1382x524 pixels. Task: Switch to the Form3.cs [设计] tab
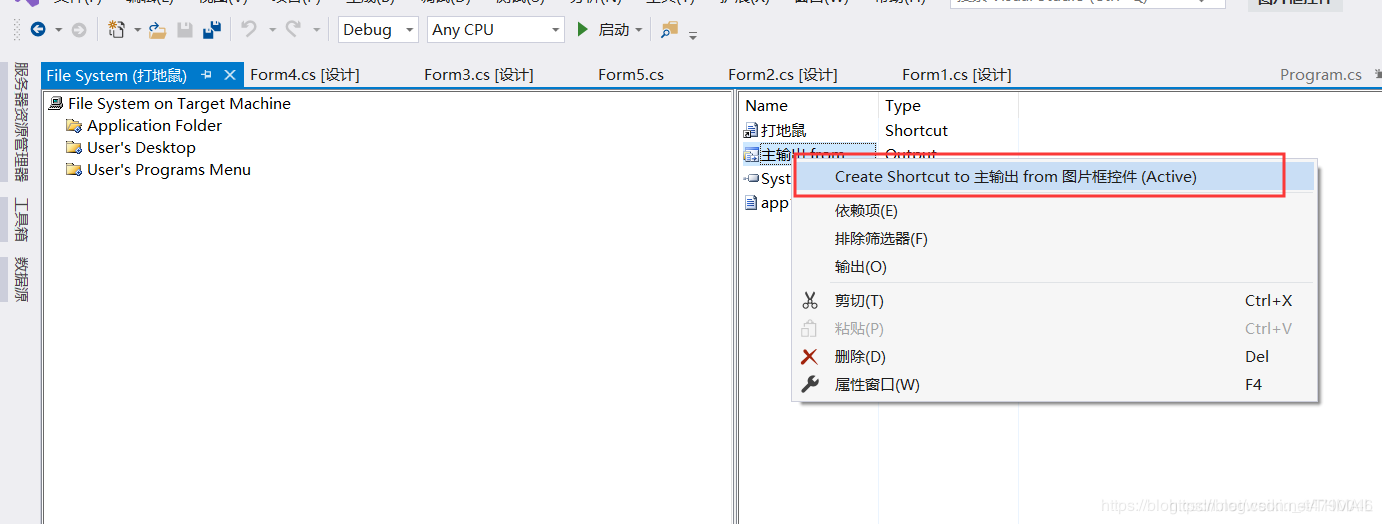(x=479, y=75)
